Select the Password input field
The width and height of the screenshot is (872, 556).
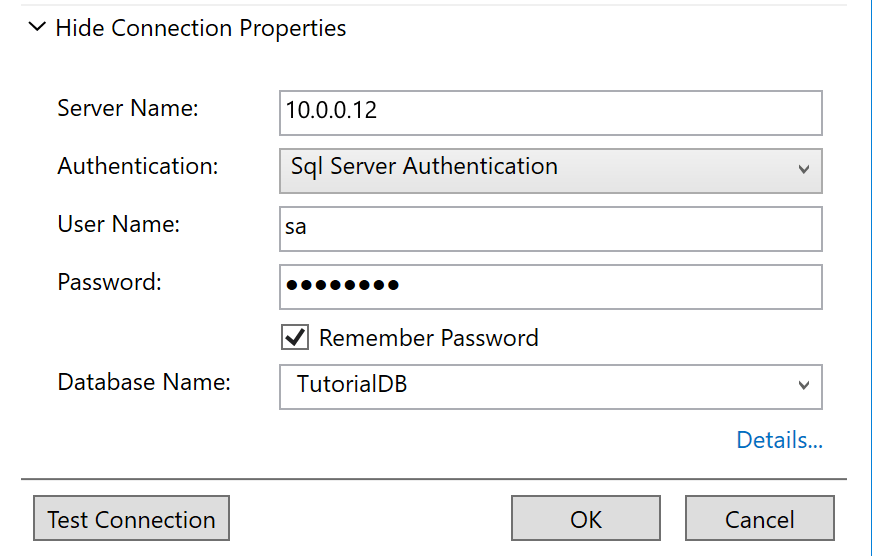(550, 287)
